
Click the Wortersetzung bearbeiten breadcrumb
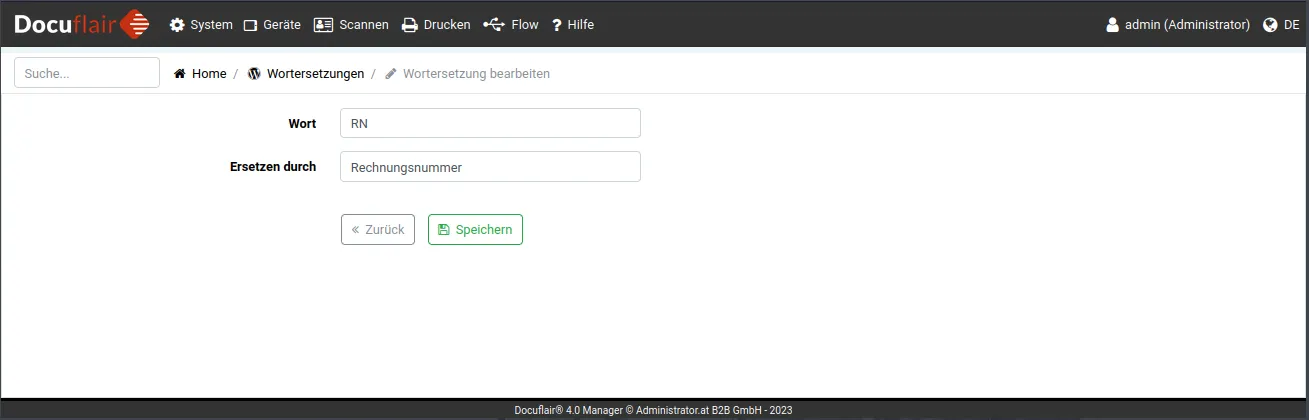click(x=475, y=74)
